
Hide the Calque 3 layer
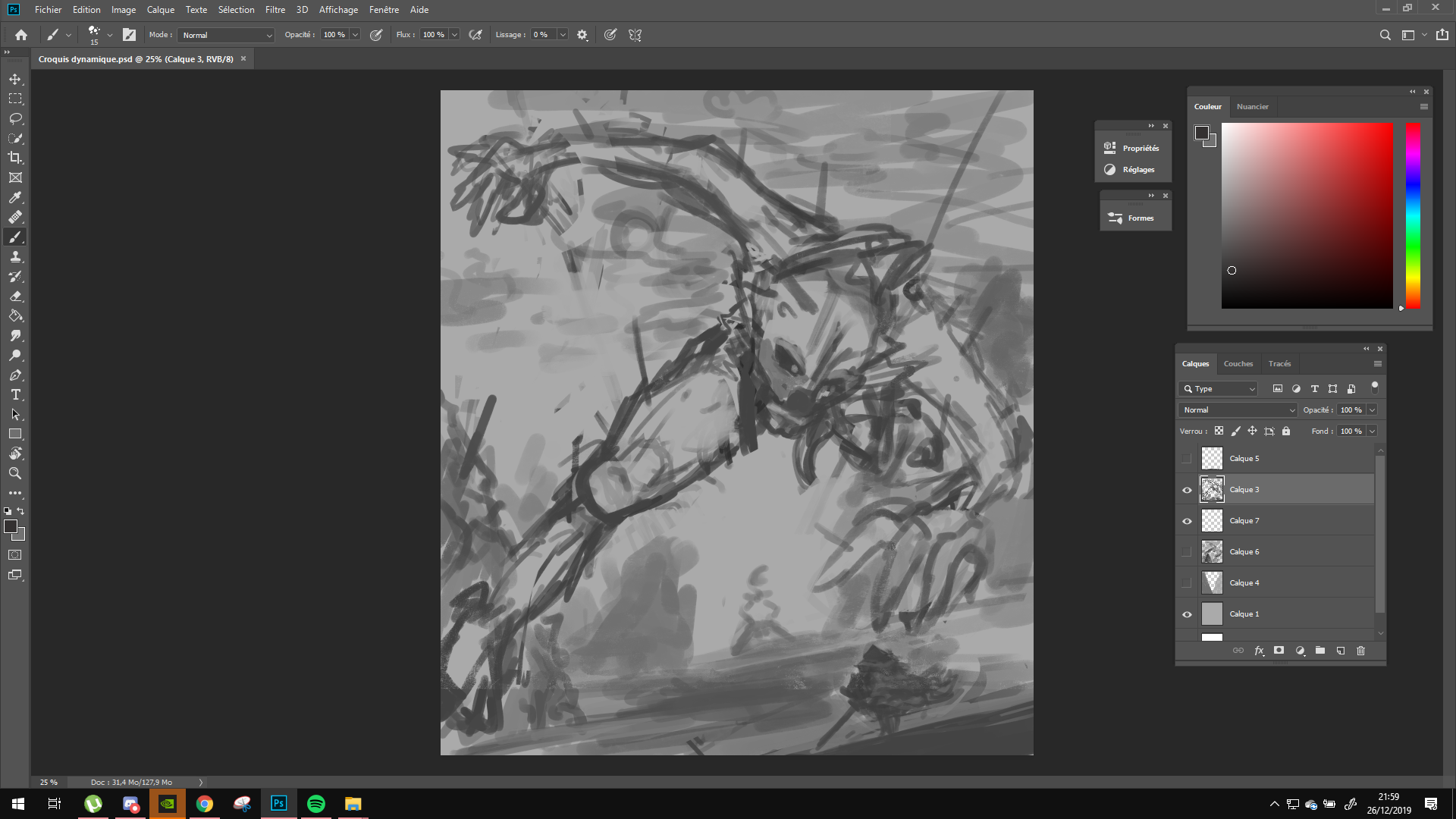click(x=1187, y=490)
